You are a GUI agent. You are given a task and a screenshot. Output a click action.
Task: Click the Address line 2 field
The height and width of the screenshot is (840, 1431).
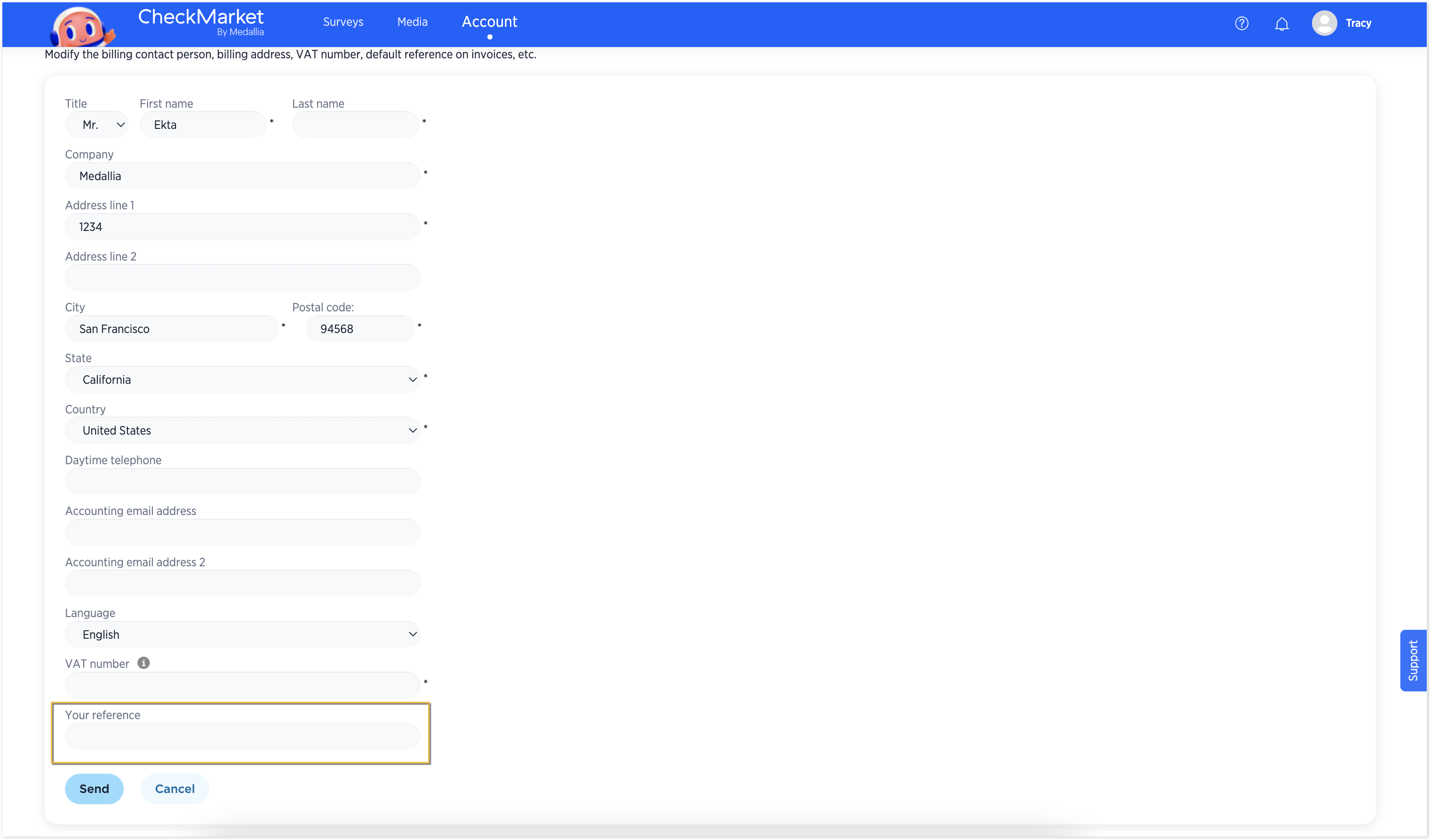(x=242, y=277)
